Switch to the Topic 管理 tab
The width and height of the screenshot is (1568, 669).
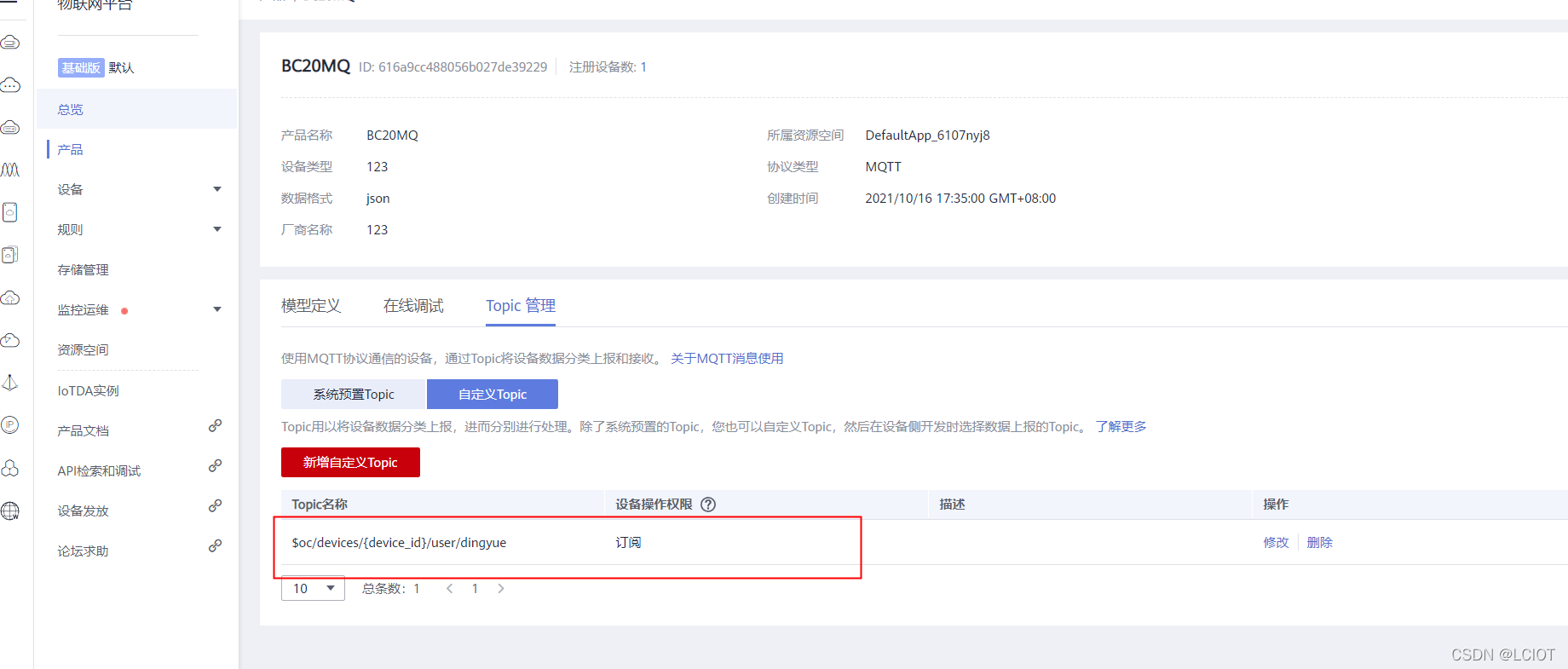point(521,306)
